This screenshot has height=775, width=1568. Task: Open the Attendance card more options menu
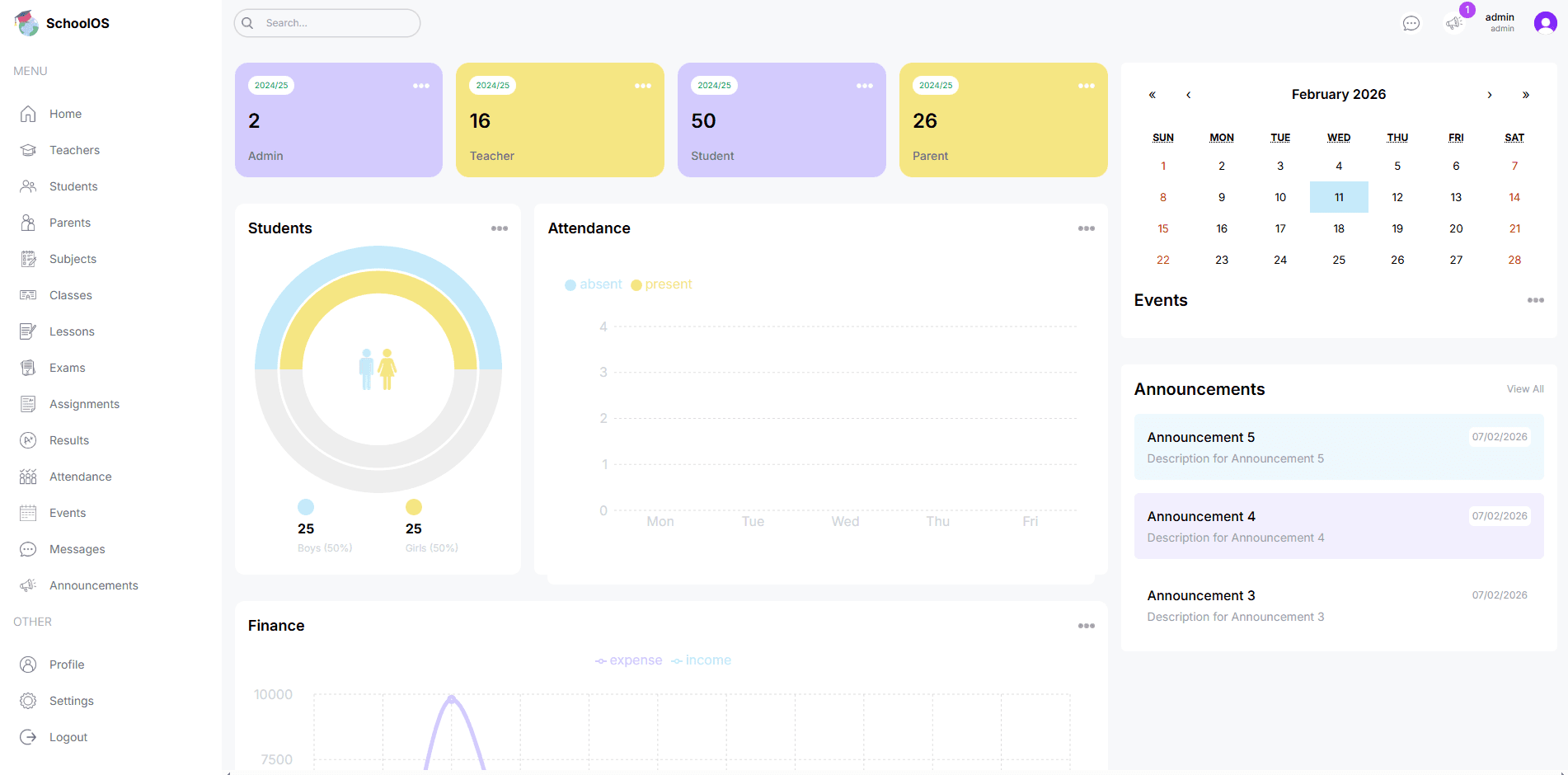click(x=1086, y=228)
